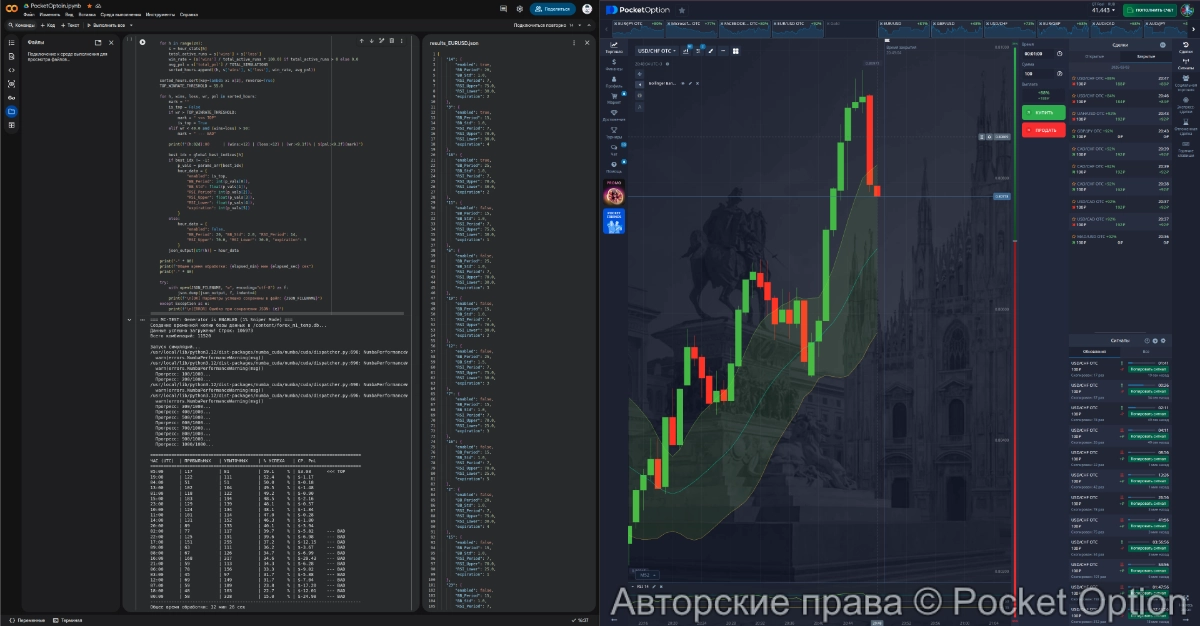Expand the USD/CHF OTC asset dropdown
The width and height of the screenshot is (1200, 626).
pyautogui.click(x=657, y=50)
